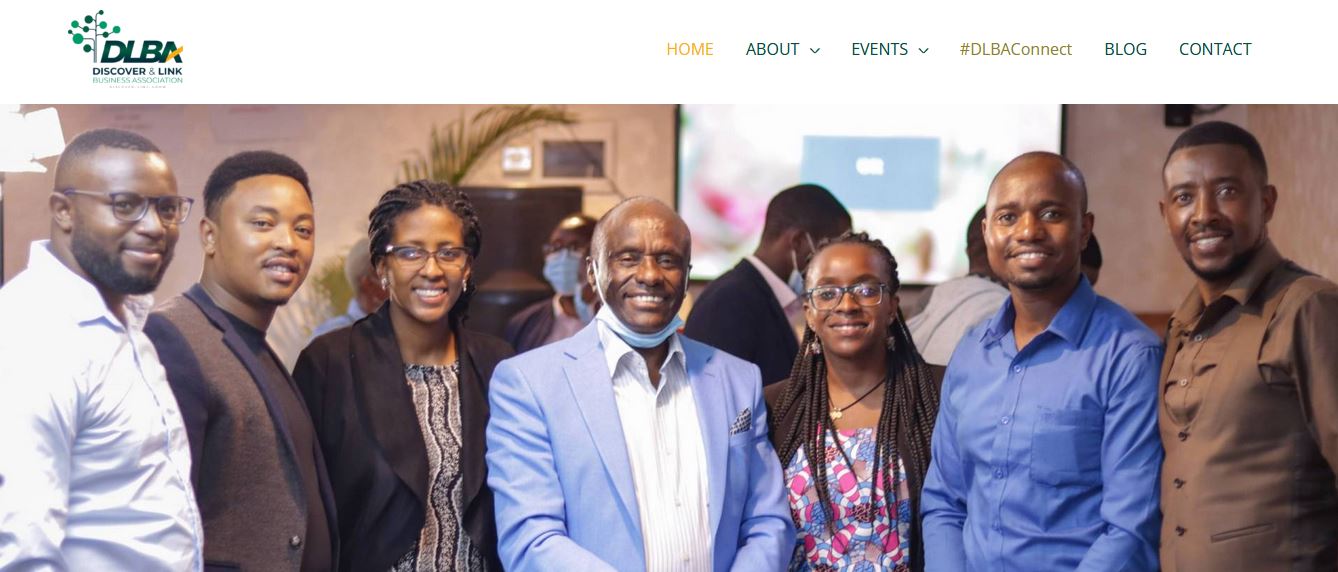Viewport: 1338px width, 572px height.
Task: Go to the #DLBAConnect page
Action: pos(1016,49)
